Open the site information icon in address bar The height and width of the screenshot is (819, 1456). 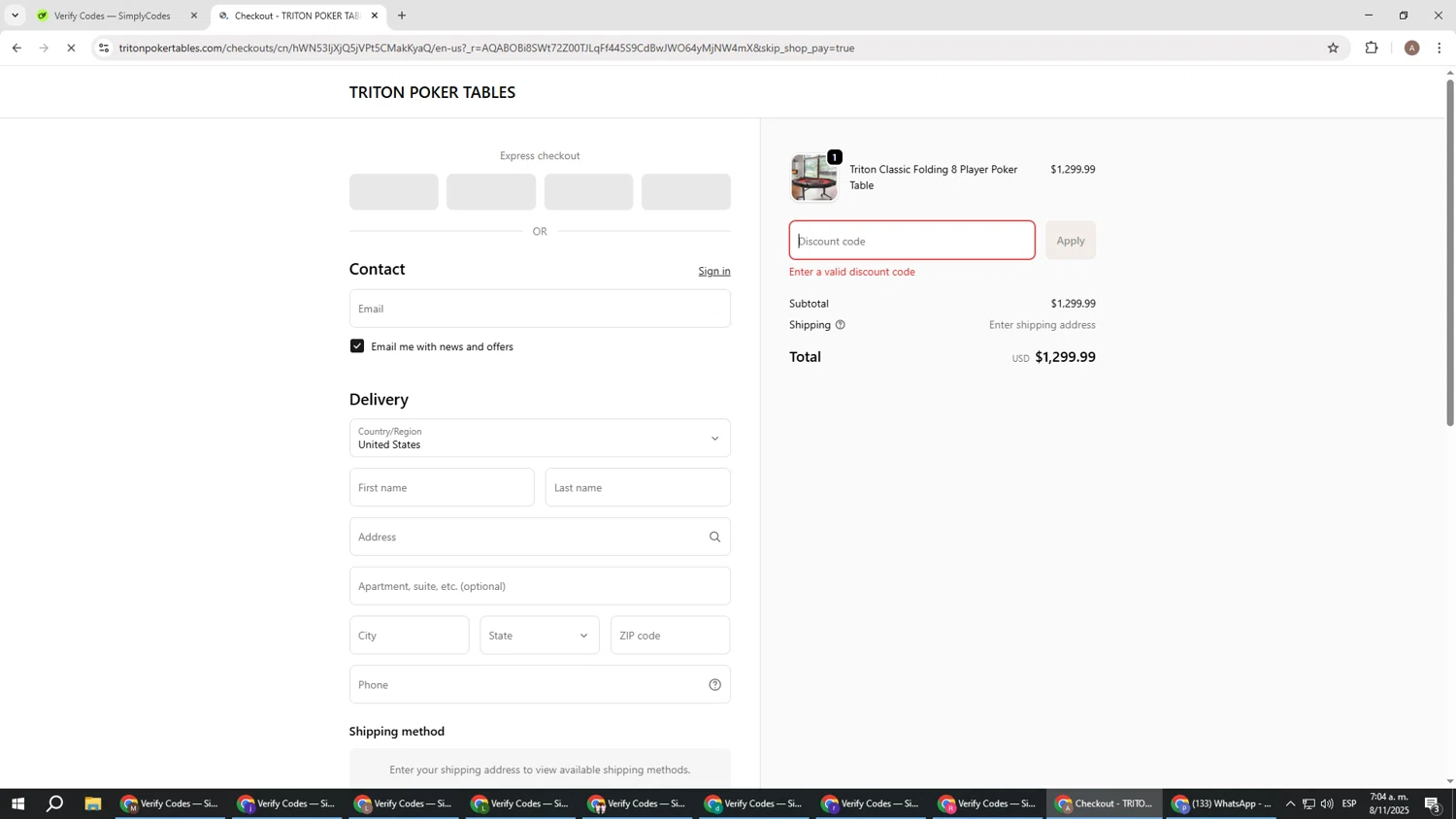(x=104, y=48)
